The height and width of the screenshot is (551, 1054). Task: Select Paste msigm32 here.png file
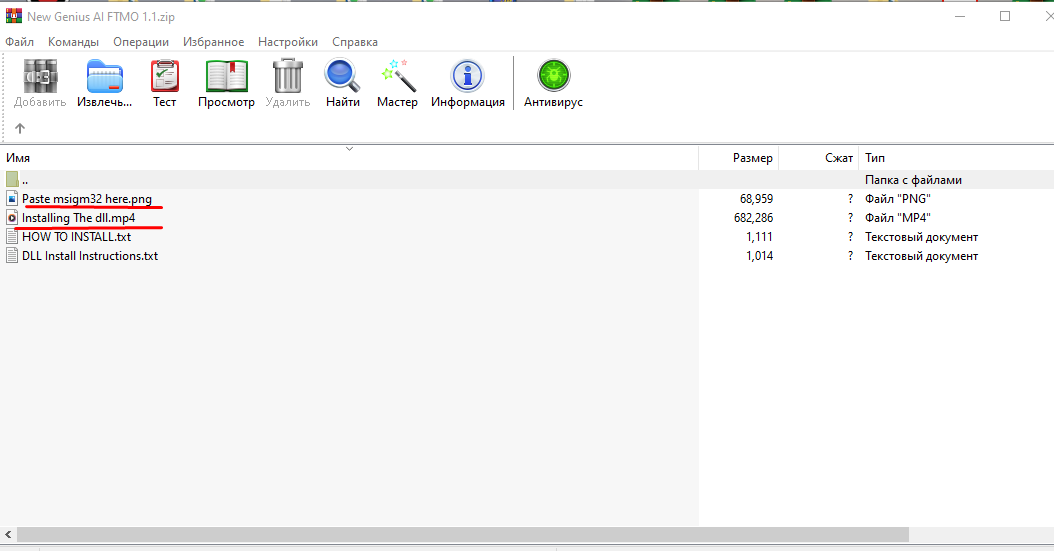click(87, 199)
